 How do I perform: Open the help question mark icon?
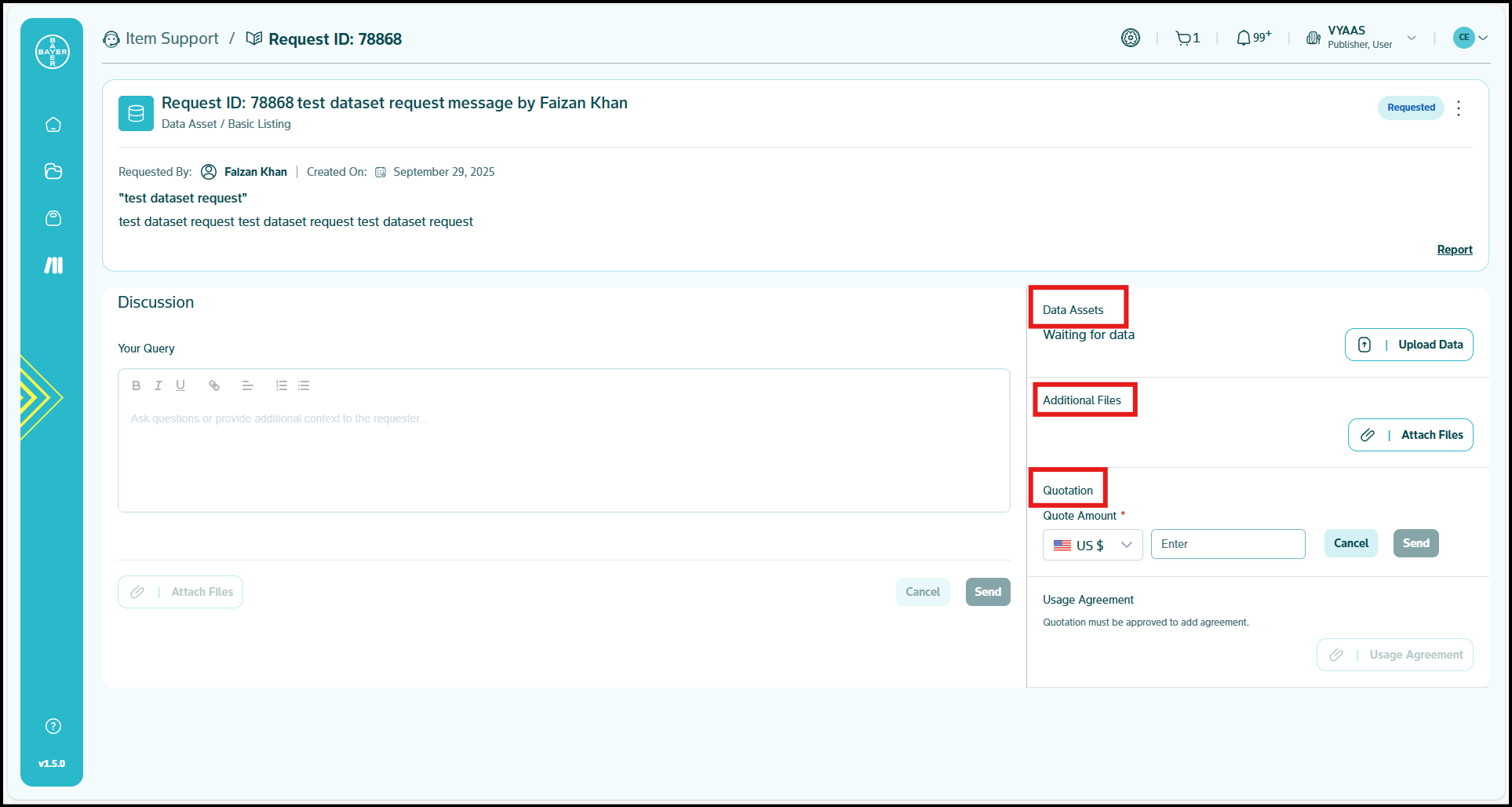pos(53,726)
